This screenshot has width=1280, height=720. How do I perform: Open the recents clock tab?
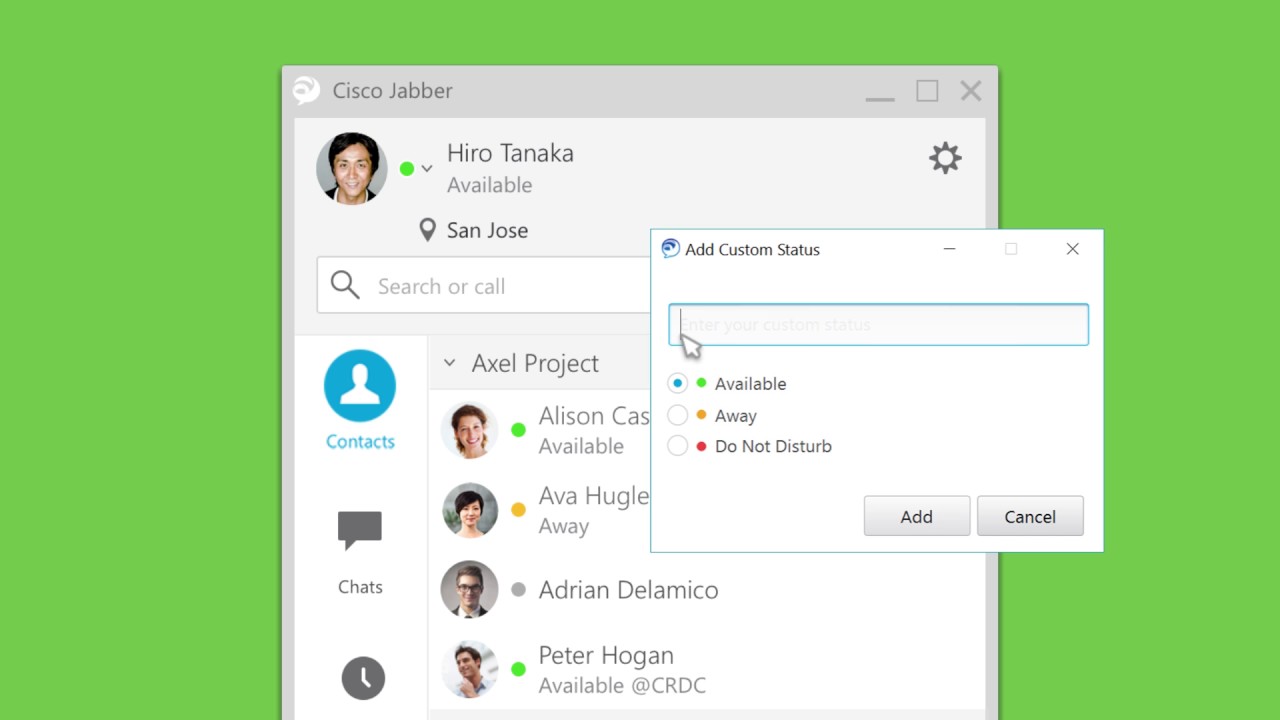(363, 678)
